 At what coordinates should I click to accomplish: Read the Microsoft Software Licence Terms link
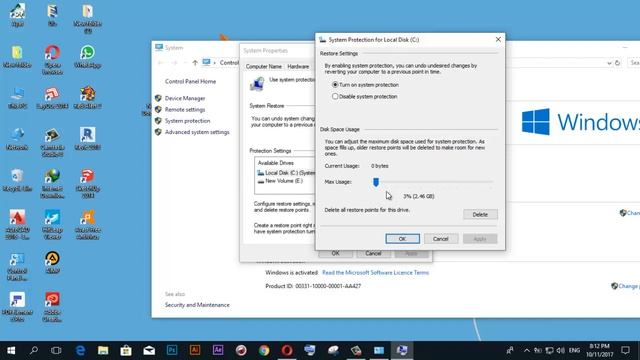pyautogui.click(x=376, y=273)
